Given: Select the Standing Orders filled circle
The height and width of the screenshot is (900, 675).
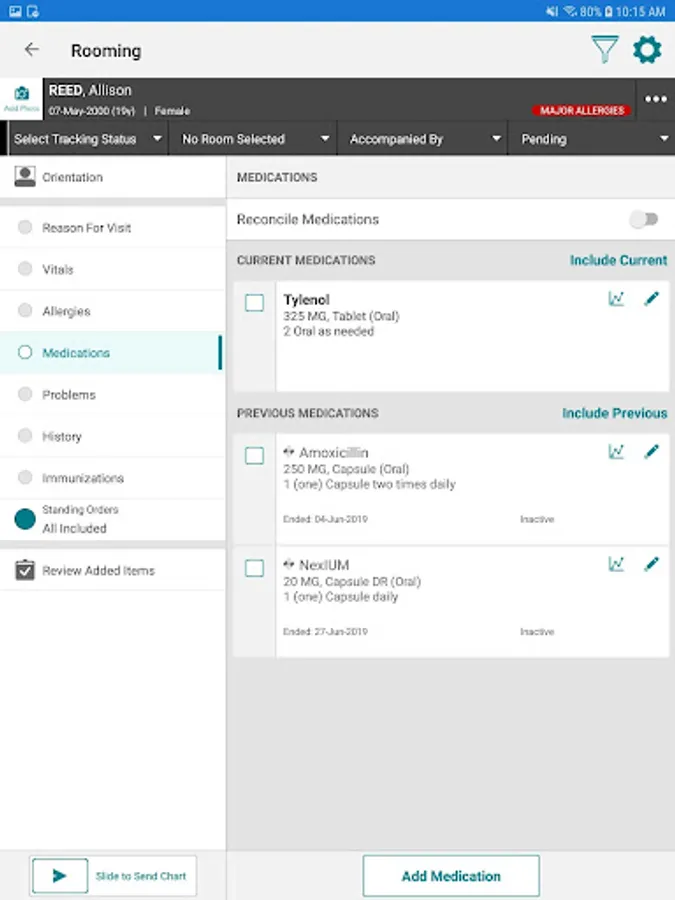Looking at the screenshot, I should (25, 519).
